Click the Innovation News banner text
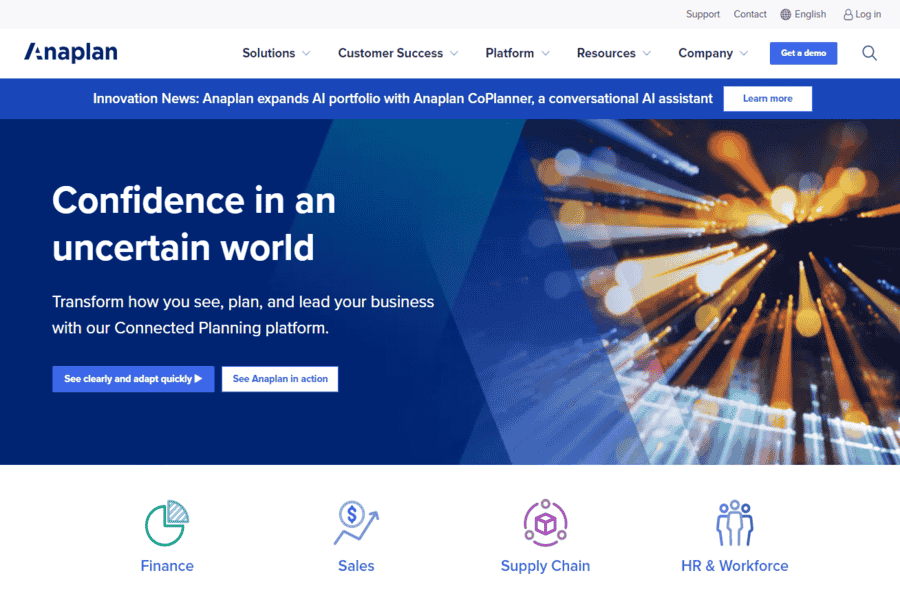Screen dimensions: 900x600 [402, 99]
